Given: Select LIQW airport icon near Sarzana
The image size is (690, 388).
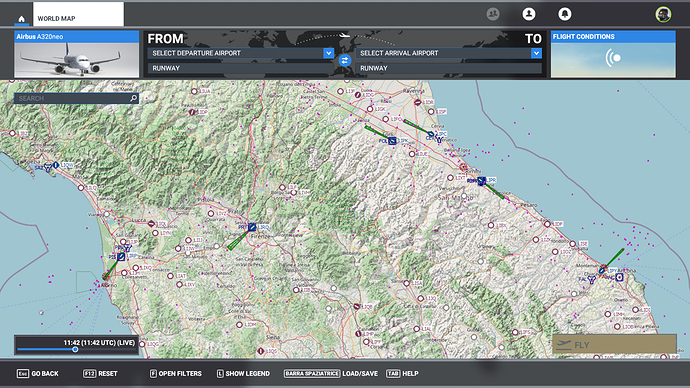Looking at the screenshot, I should [56, 165].
